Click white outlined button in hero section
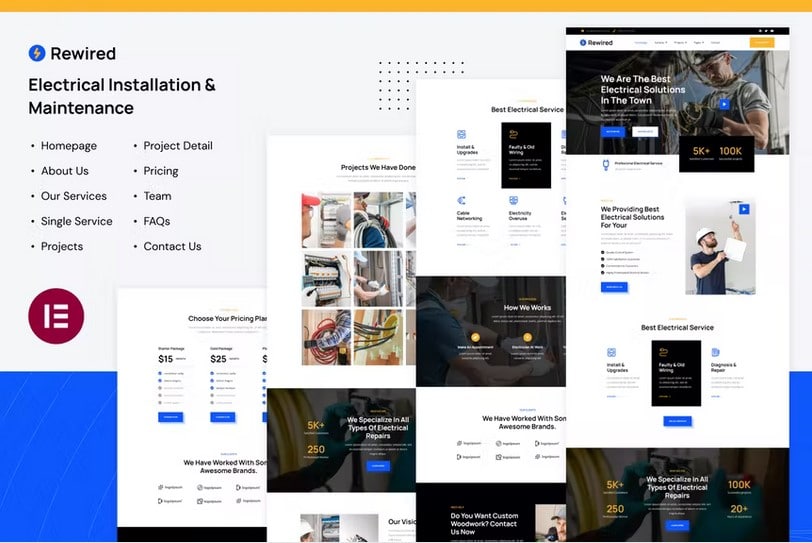 (645, 131)
